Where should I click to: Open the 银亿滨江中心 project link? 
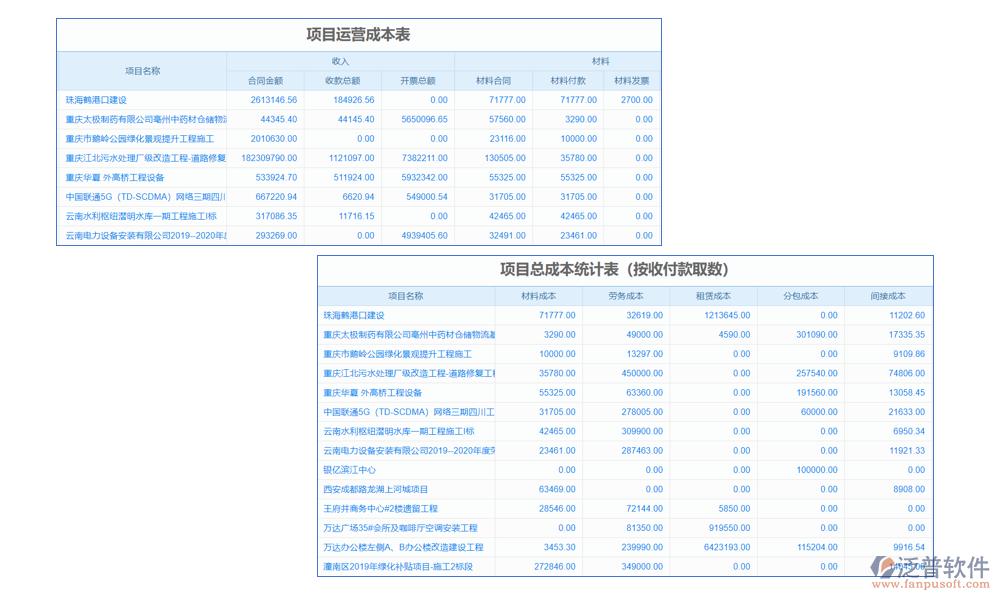point(349,470)
